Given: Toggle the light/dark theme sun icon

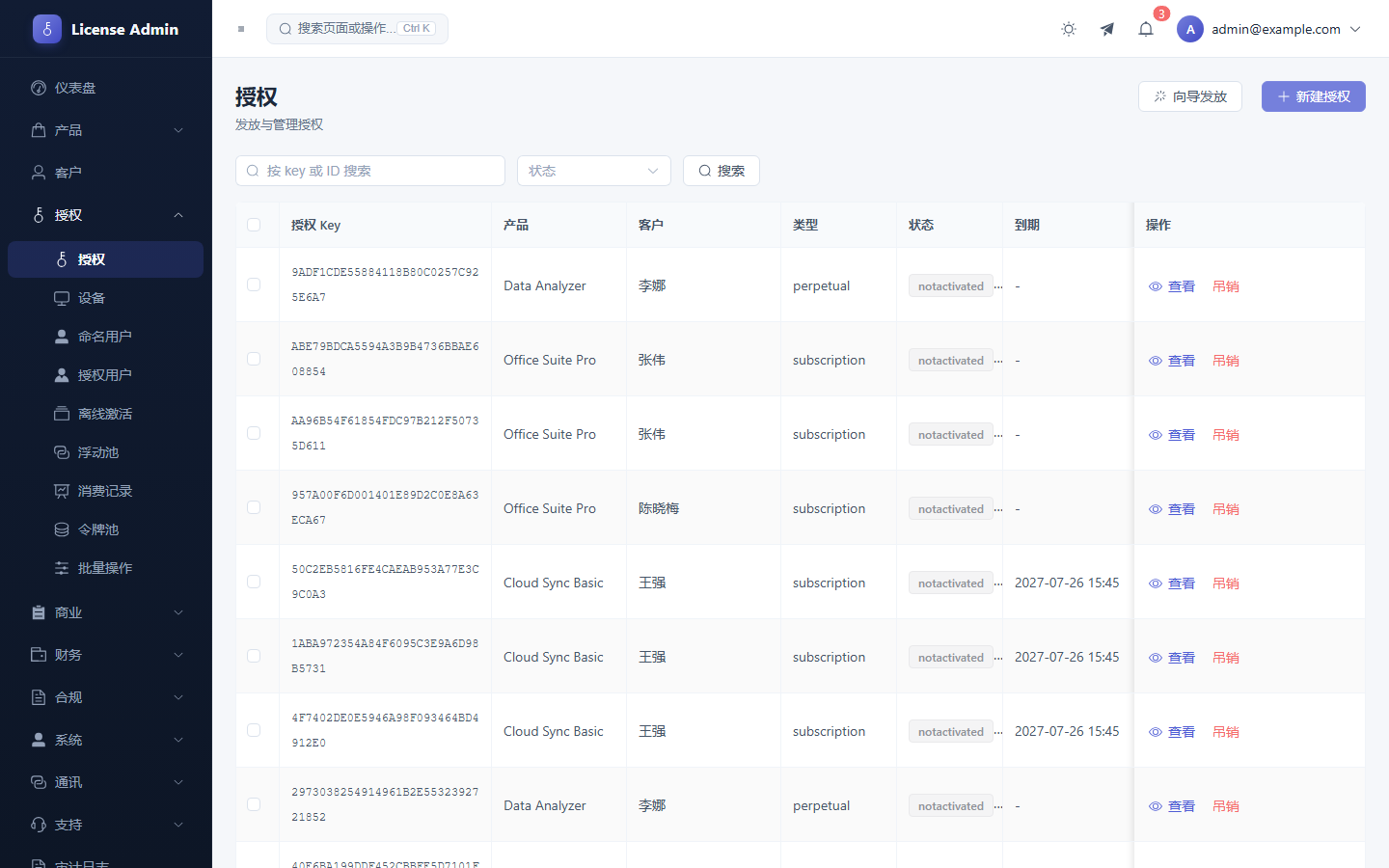Looking at the screenshot, I should (x=1069, y=29).
